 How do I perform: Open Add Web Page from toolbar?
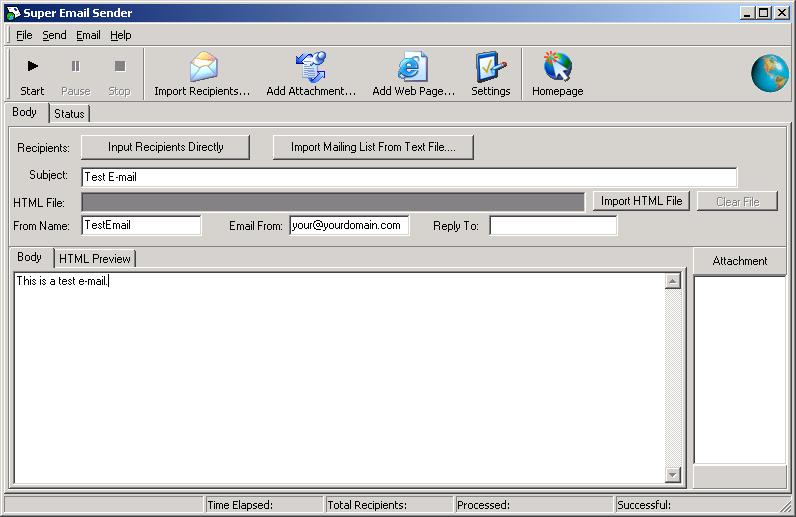(413, 68)
